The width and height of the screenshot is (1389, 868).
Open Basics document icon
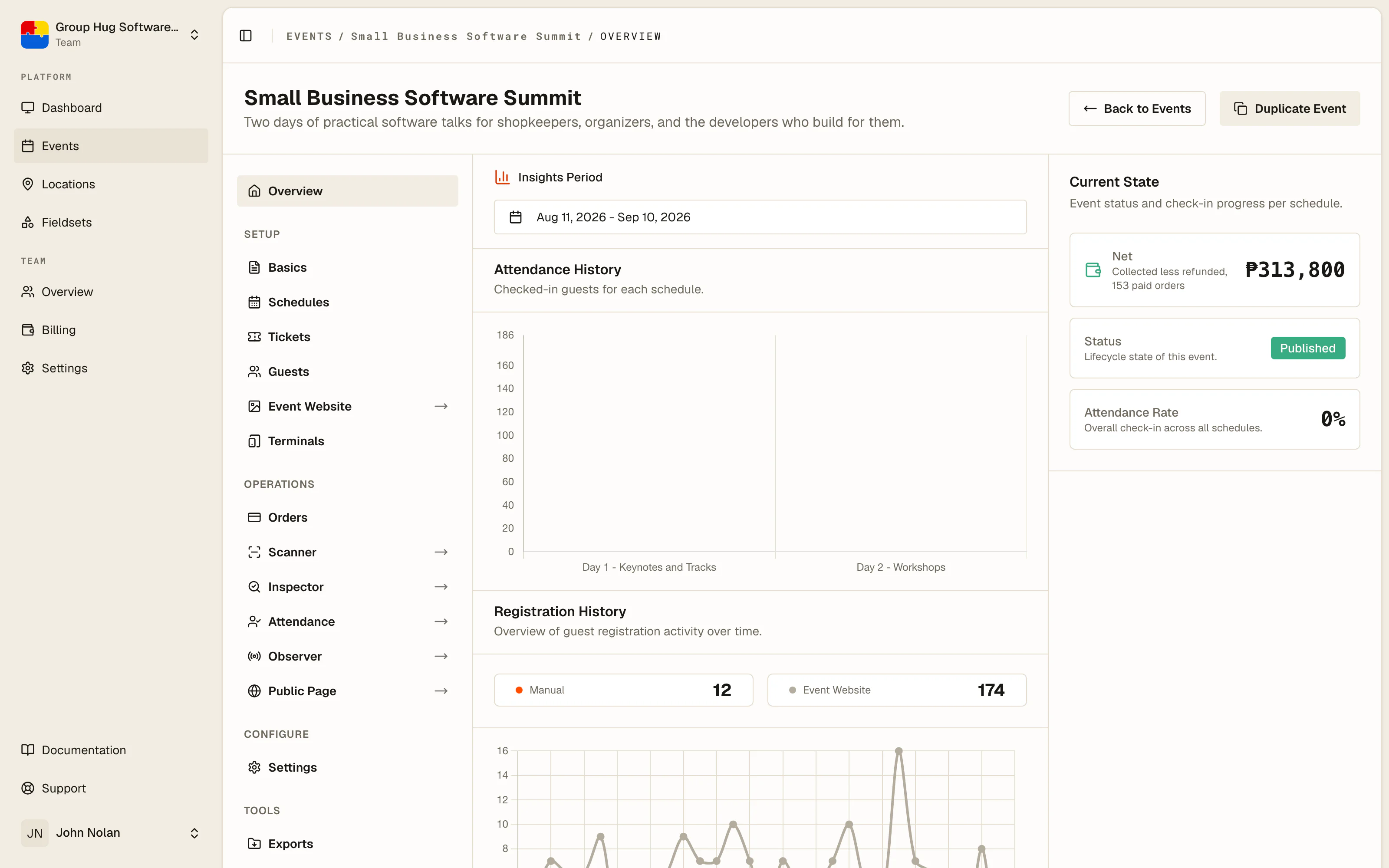coord(254,267)
